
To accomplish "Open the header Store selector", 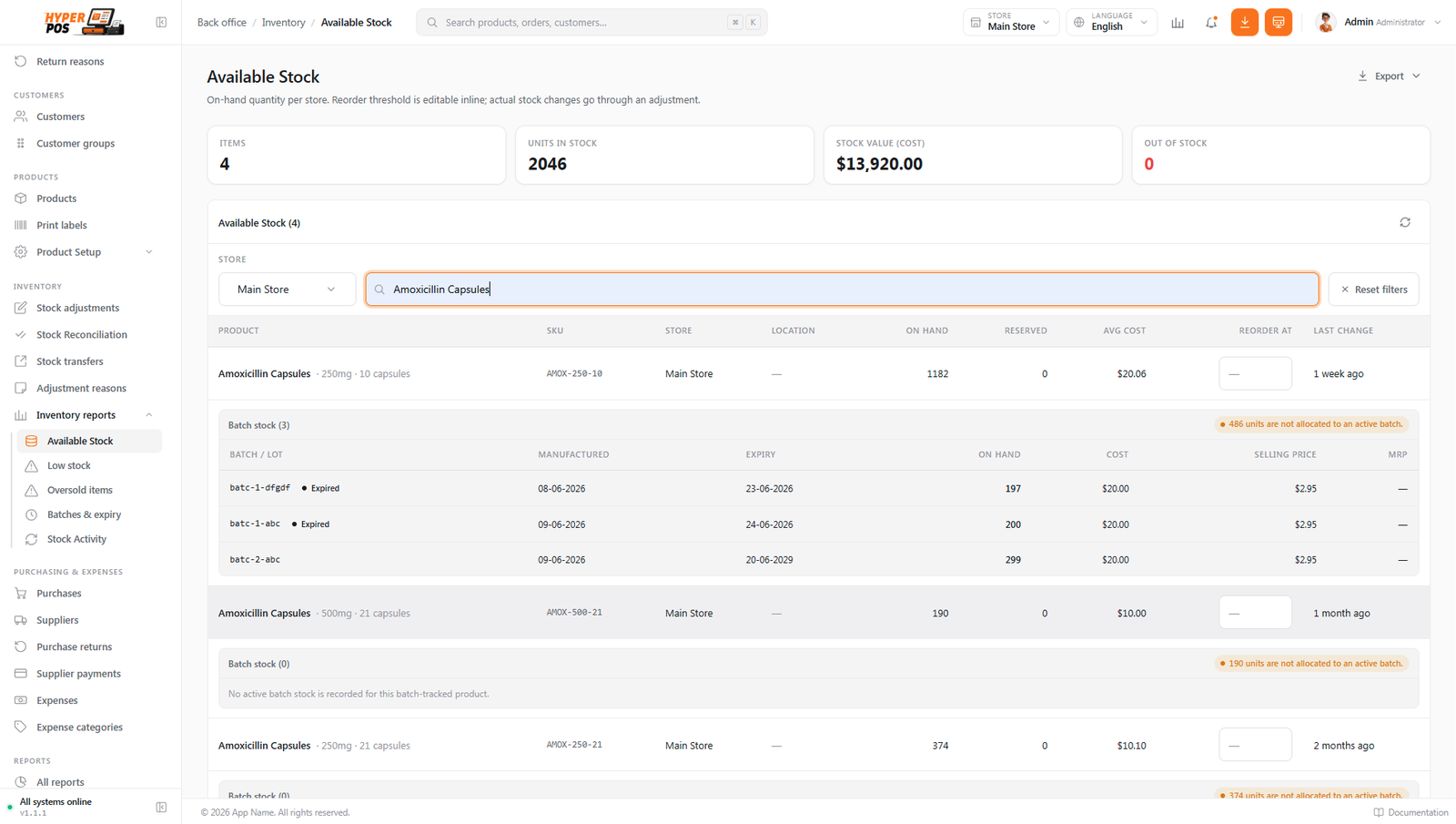I will coord(1011,22).
